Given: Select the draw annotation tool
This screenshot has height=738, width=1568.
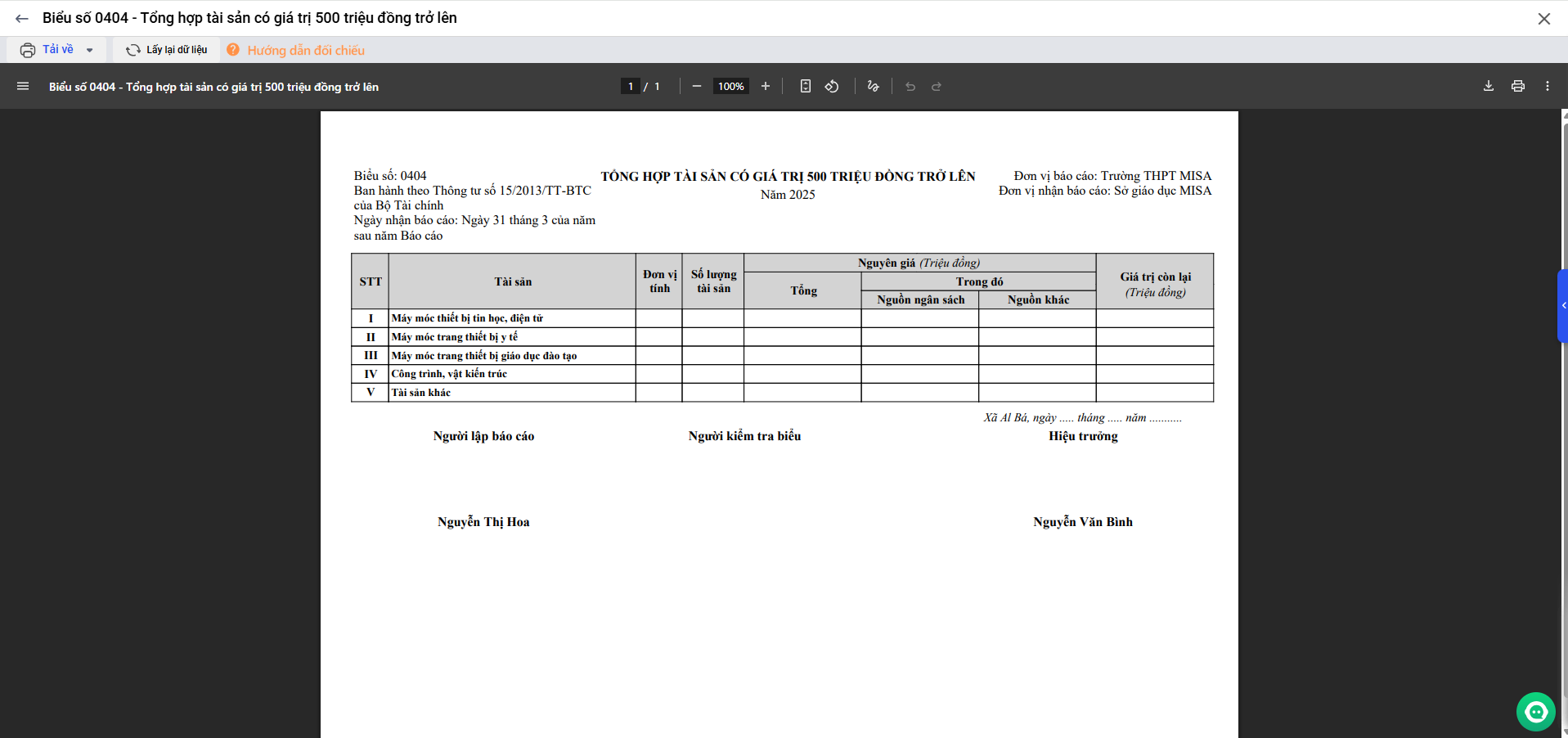Looking at the screenshot, I should tap(874, 86).
